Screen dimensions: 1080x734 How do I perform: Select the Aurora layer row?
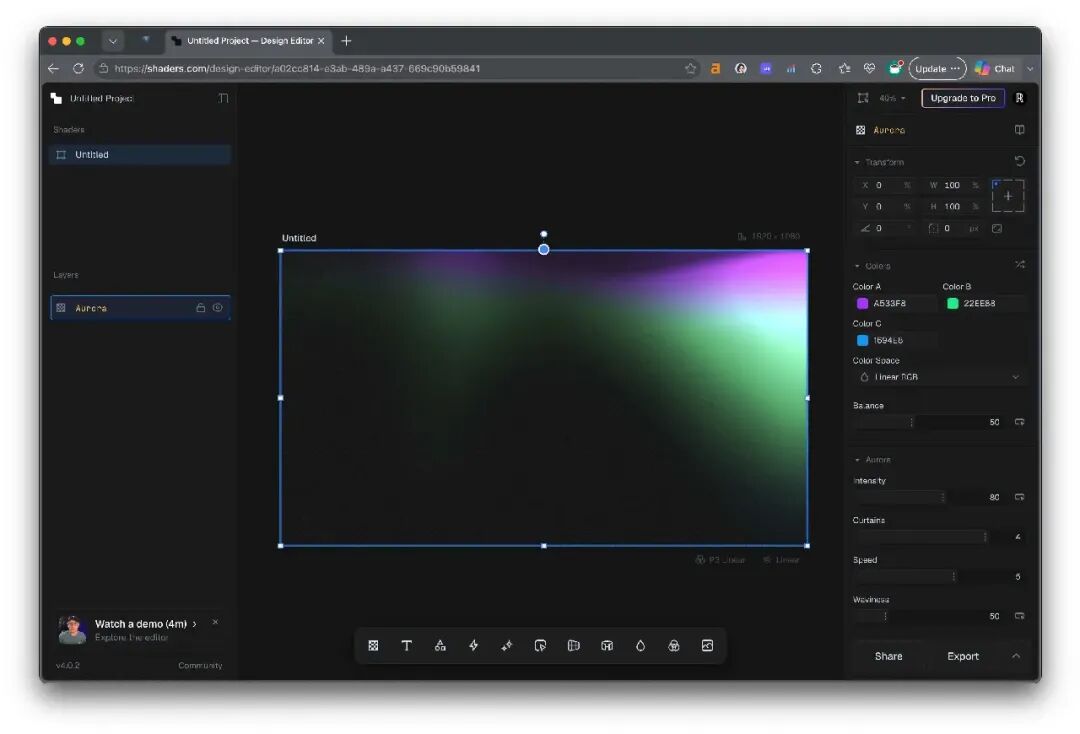pyautogui.click(x=140, y=308)
